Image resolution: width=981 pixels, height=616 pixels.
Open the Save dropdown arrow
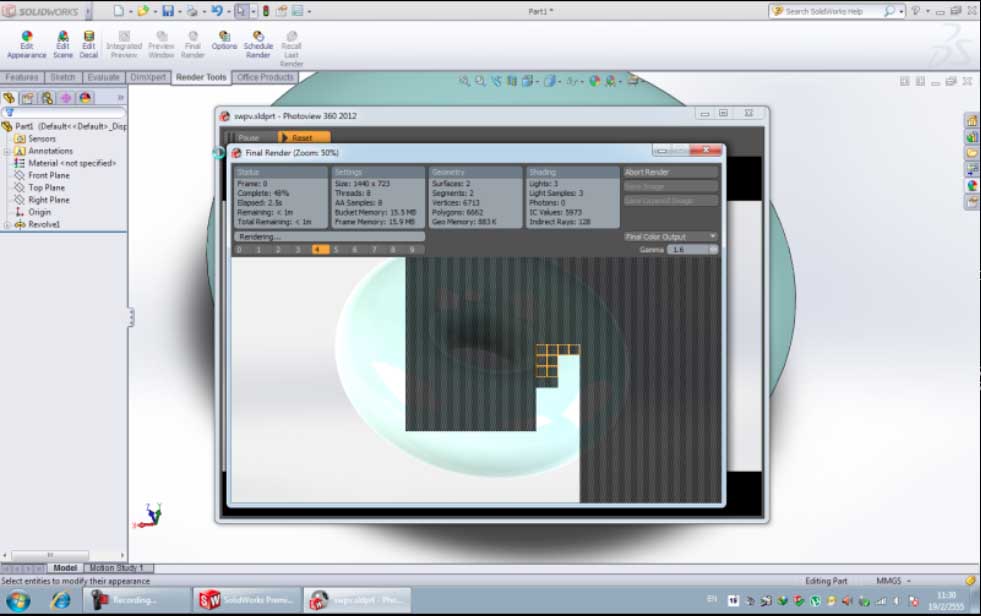pos(180,11)
